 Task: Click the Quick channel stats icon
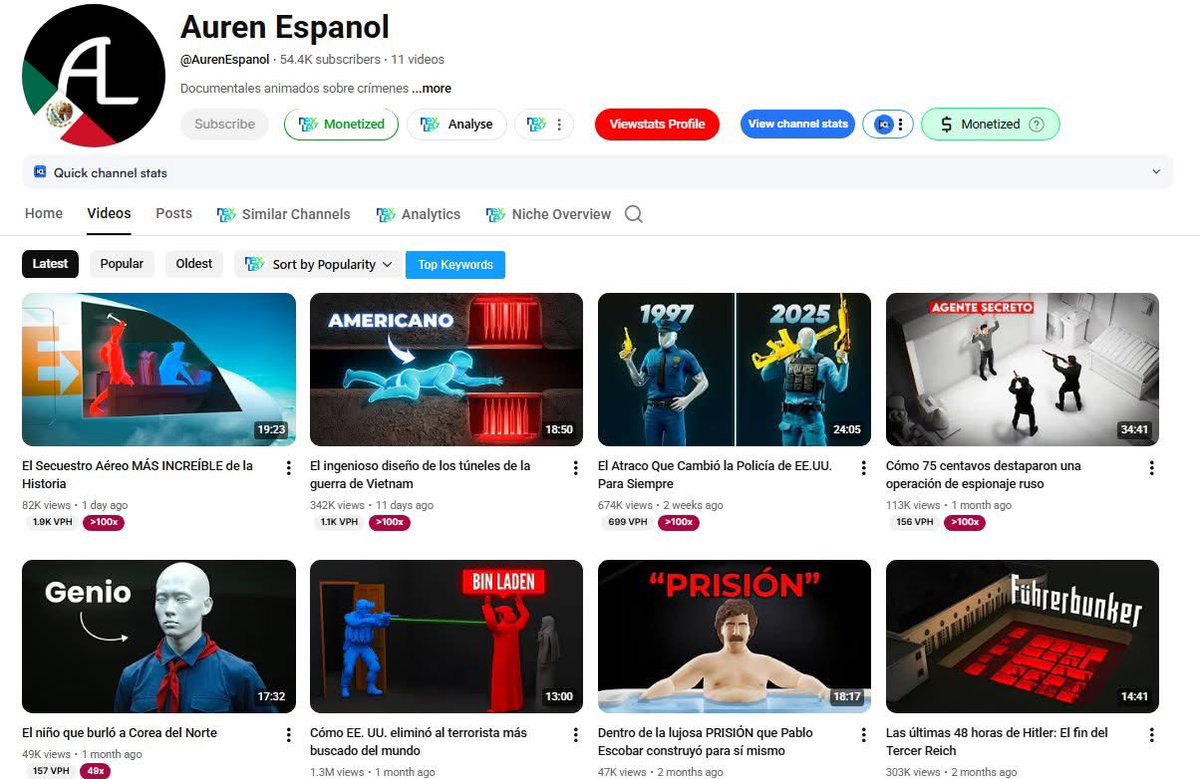tap(40, 173)
